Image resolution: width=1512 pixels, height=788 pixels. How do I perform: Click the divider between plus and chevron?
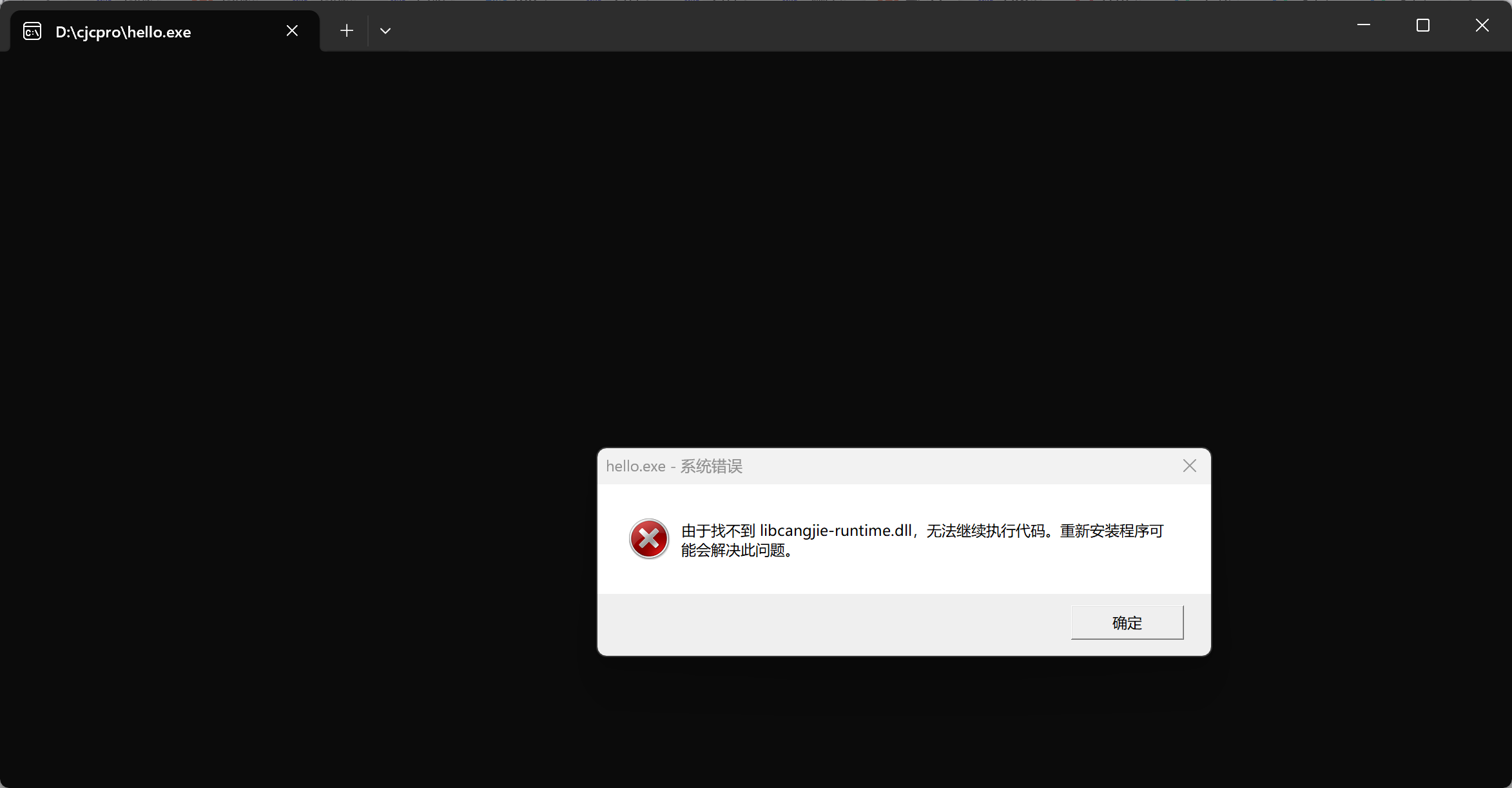(x=368, y=31)
